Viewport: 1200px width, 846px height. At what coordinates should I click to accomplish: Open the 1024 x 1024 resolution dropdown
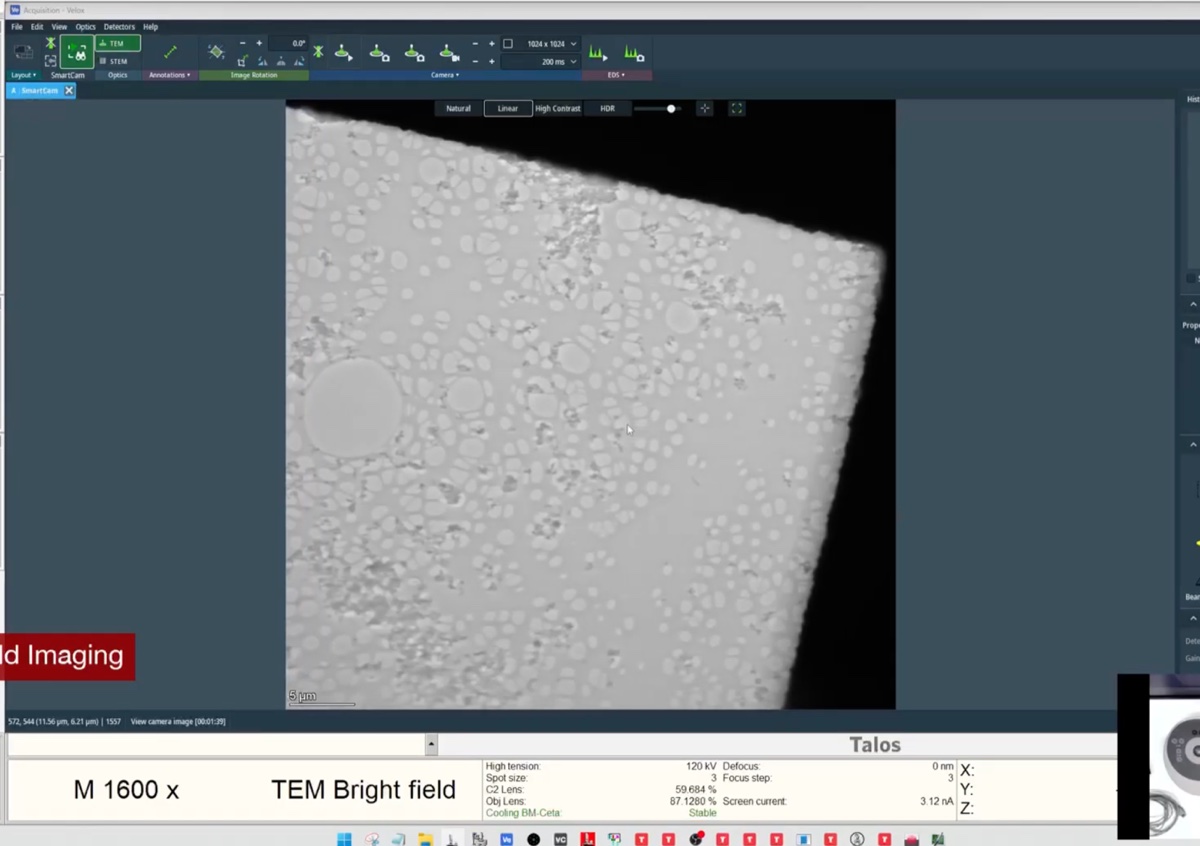540,44
